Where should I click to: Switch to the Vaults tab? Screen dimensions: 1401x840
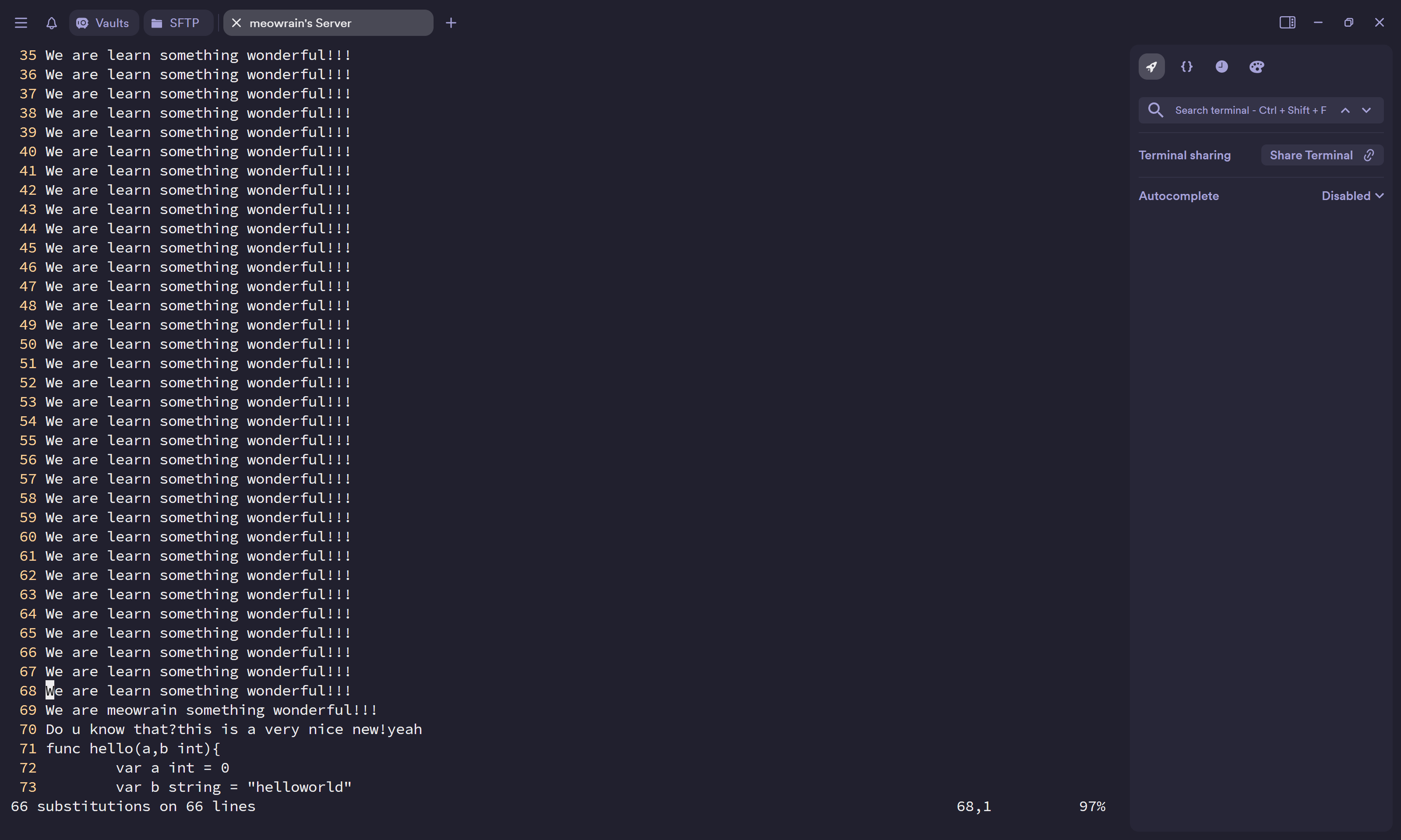point(104,23)
